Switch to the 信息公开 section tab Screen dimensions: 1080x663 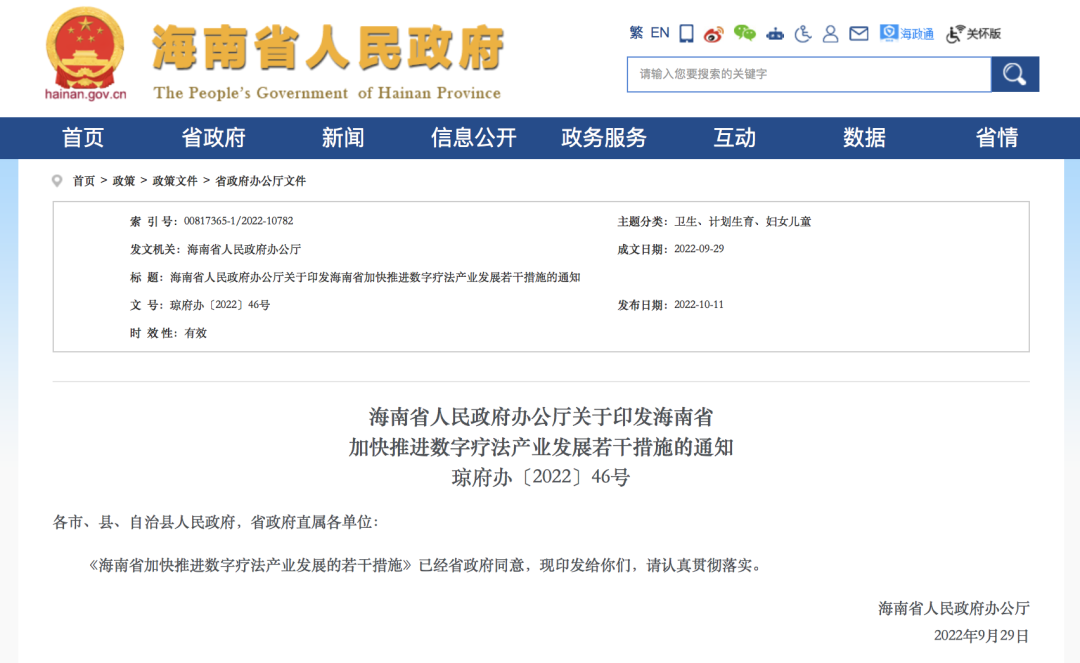[473, 138]
